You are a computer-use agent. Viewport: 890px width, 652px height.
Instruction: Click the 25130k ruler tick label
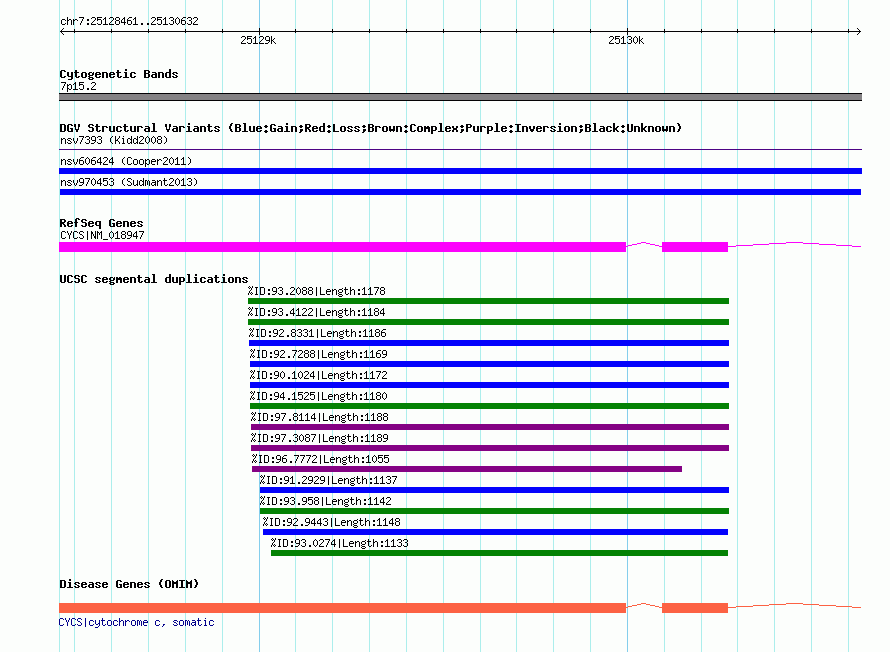click(626, 40)
